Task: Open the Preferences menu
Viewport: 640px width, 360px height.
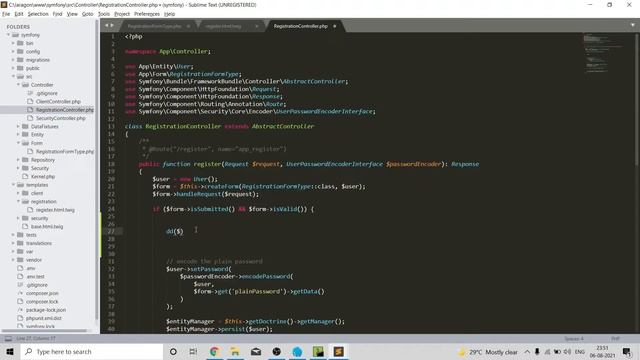Action: pyautogui.click(x=147, y=14)
